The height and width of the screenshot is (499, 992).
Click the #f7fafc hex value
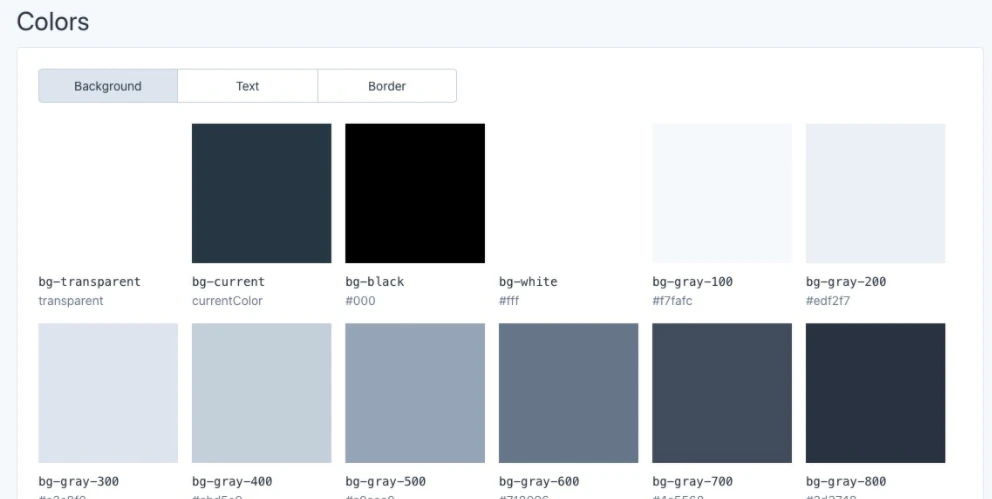[x=673, y=301]
